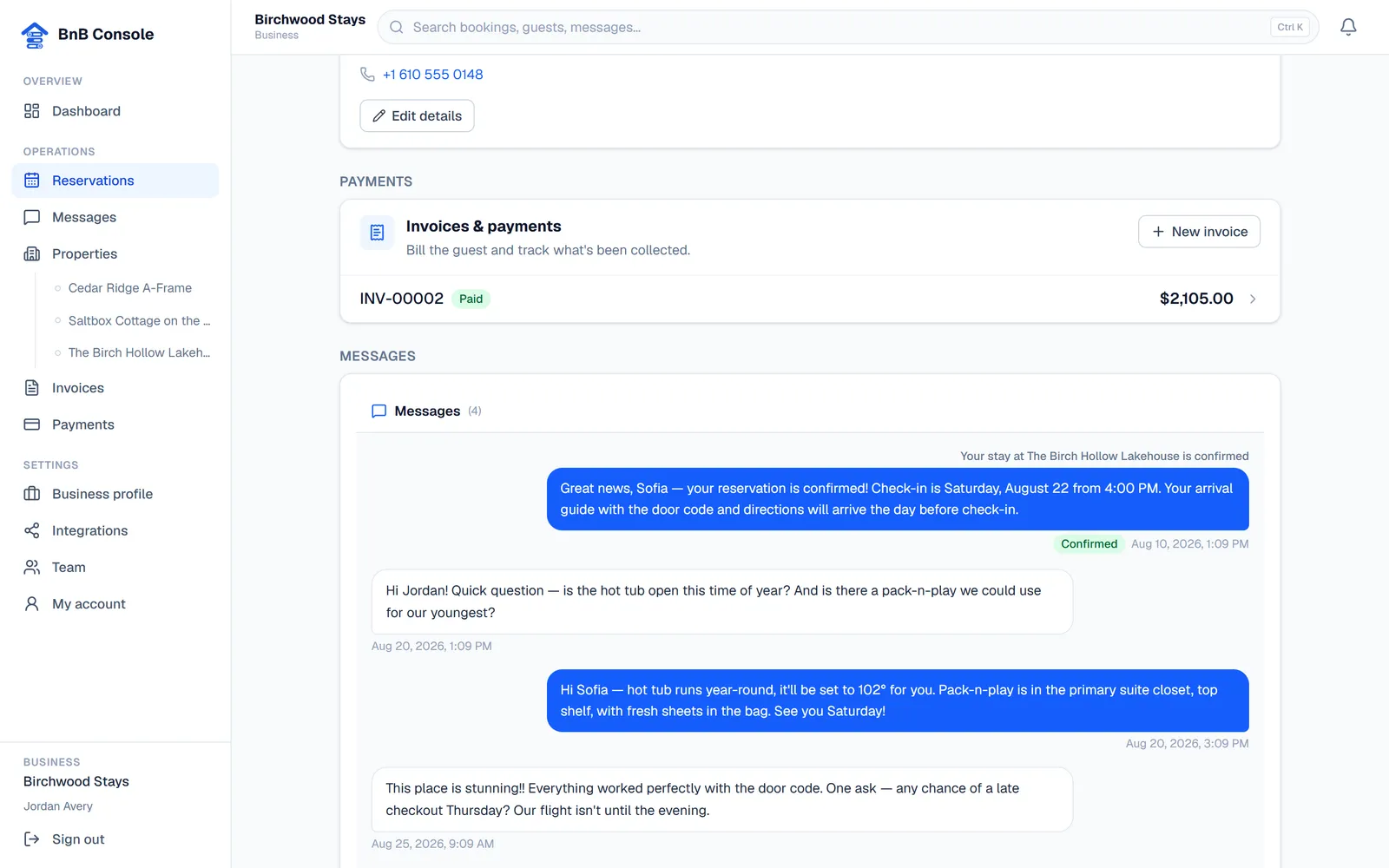1389x868 pixels.
Task: Click the Ctrl K shortcut badge
Action: click(x=1290, y=27)
